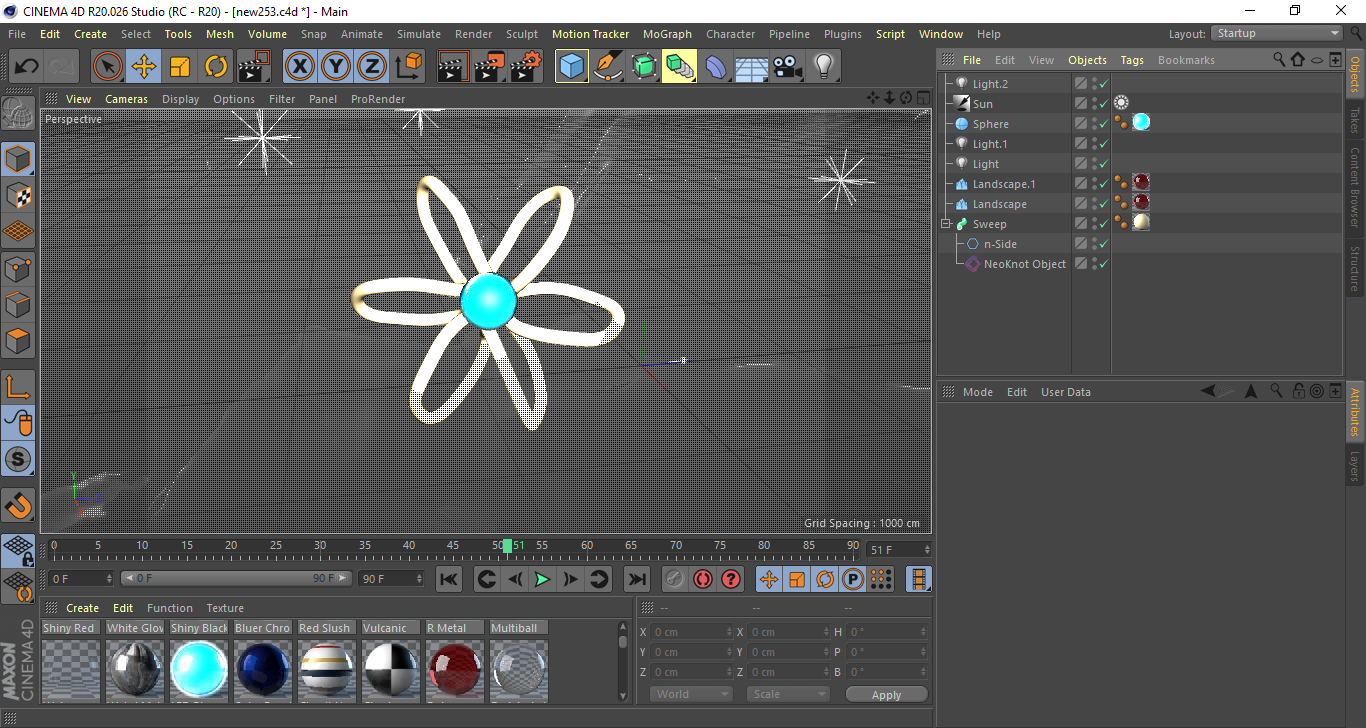1366x728 pixels.
Task: Click the 90 F end frame stepper
Action: [x=418, y=579]
